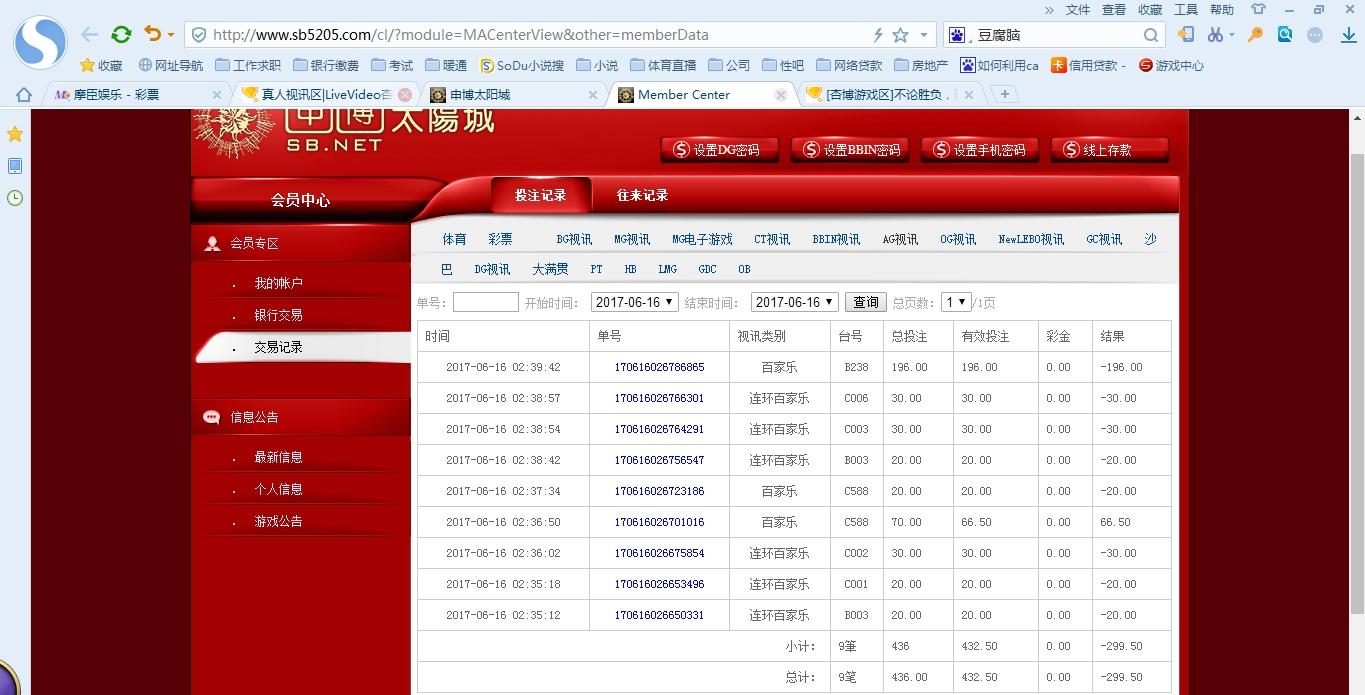Open the sidebar history clock icon
Image resolution: width=1365 pixels, height=695 pixels.
pos(15,198)
